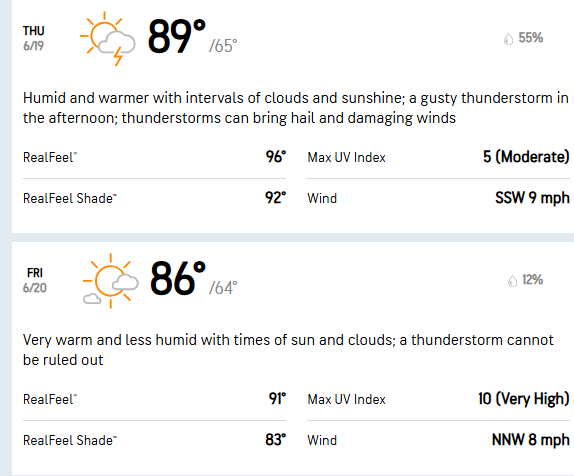Click Friday's 86° high temperature

click(x=178, y=278)
